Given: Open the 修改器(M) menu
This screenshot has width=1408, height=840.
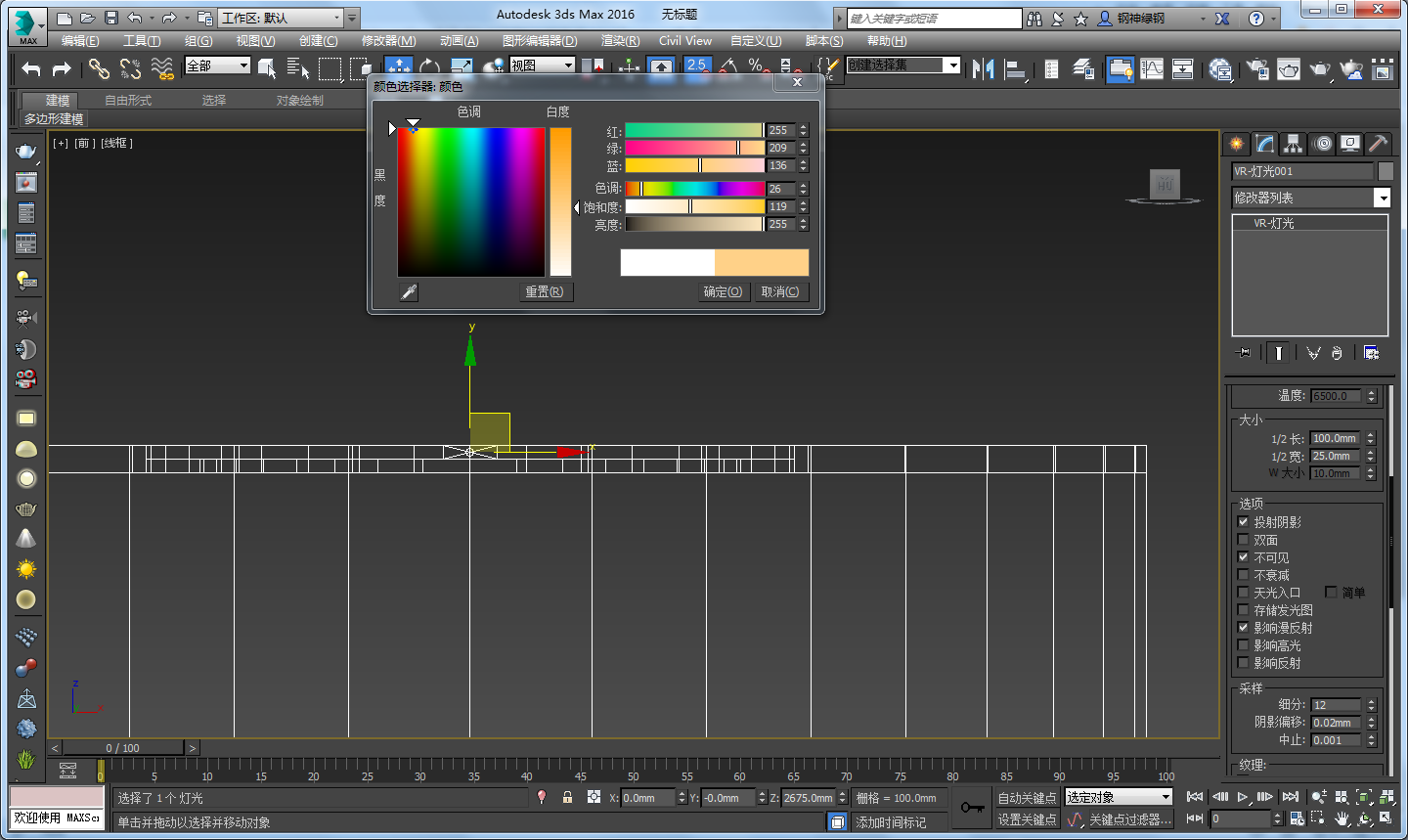Looking at the screenshot, I should (388, 40).
